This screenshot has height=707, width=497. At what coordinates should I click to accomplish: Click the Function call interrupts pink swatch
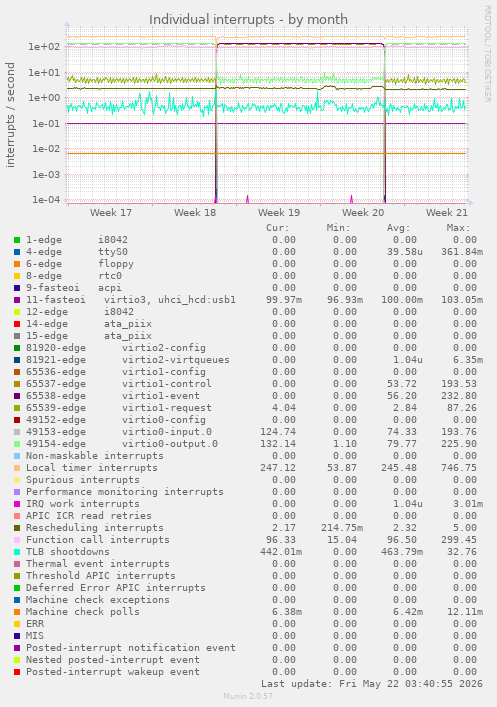(17, 539)
